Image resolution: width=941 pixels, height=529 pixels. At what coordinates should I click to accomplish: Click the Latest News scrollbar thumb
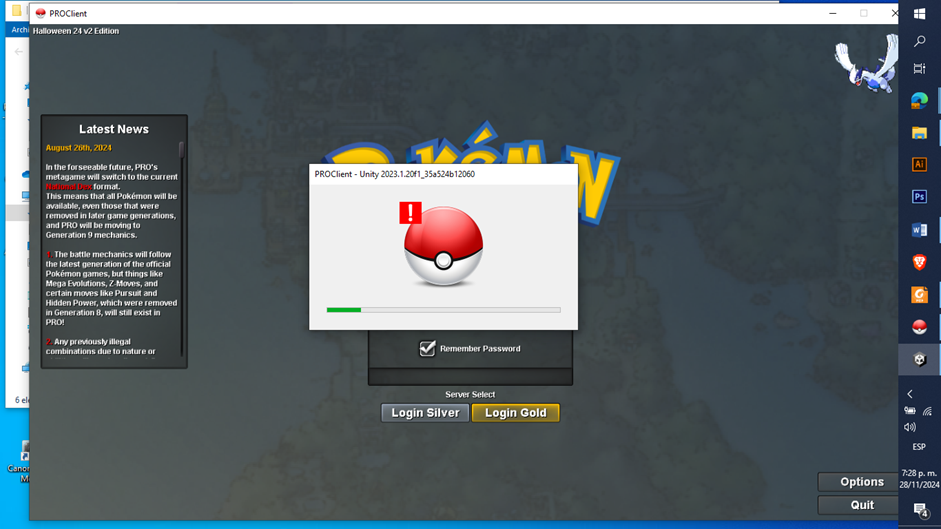pyautogui.click(x=181, y=150)
